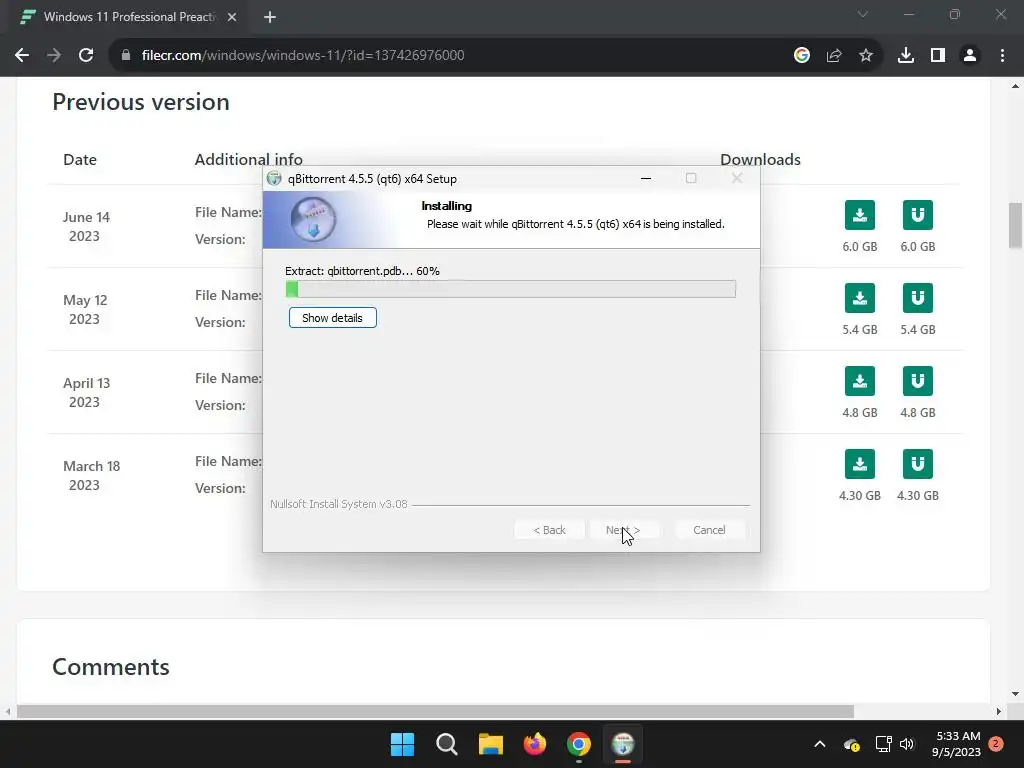Open the volume speaker tray icon
Image resolution: width=1024 pixels, height=768 pixels.
click(907, 744)
